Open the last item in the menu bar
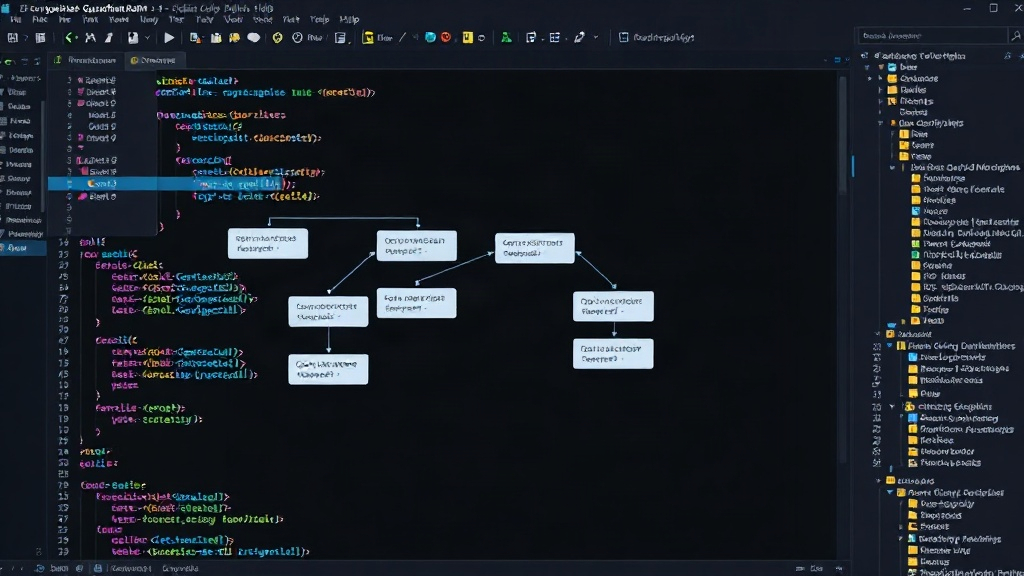The image size is (1024, 576). [x=349, y=20]
